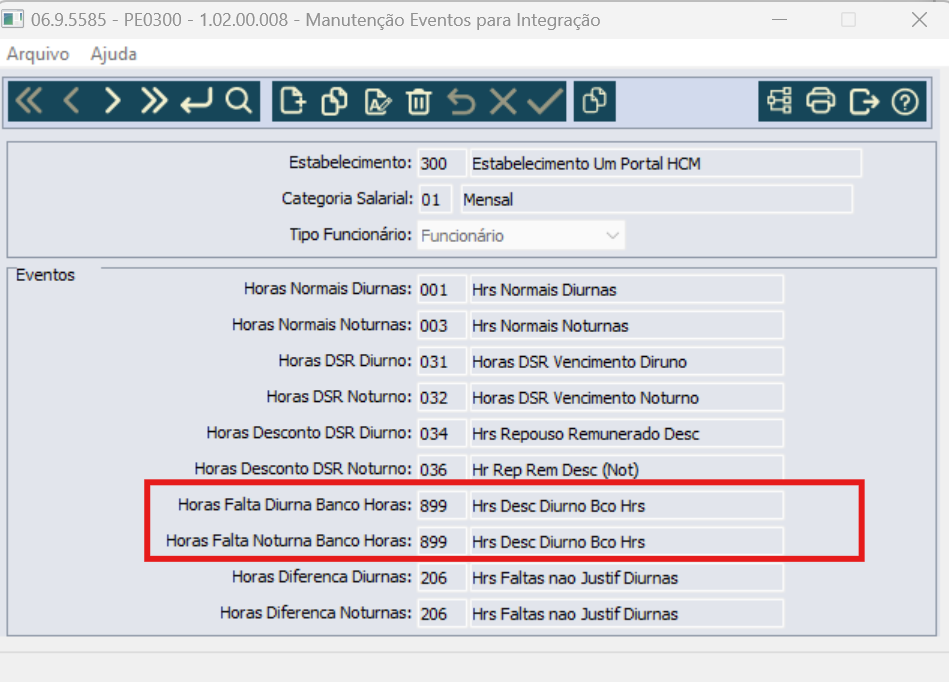Click the undo arrow icon
The width and height of the screenshot is (949, 682).
click(x=461, y=101)
